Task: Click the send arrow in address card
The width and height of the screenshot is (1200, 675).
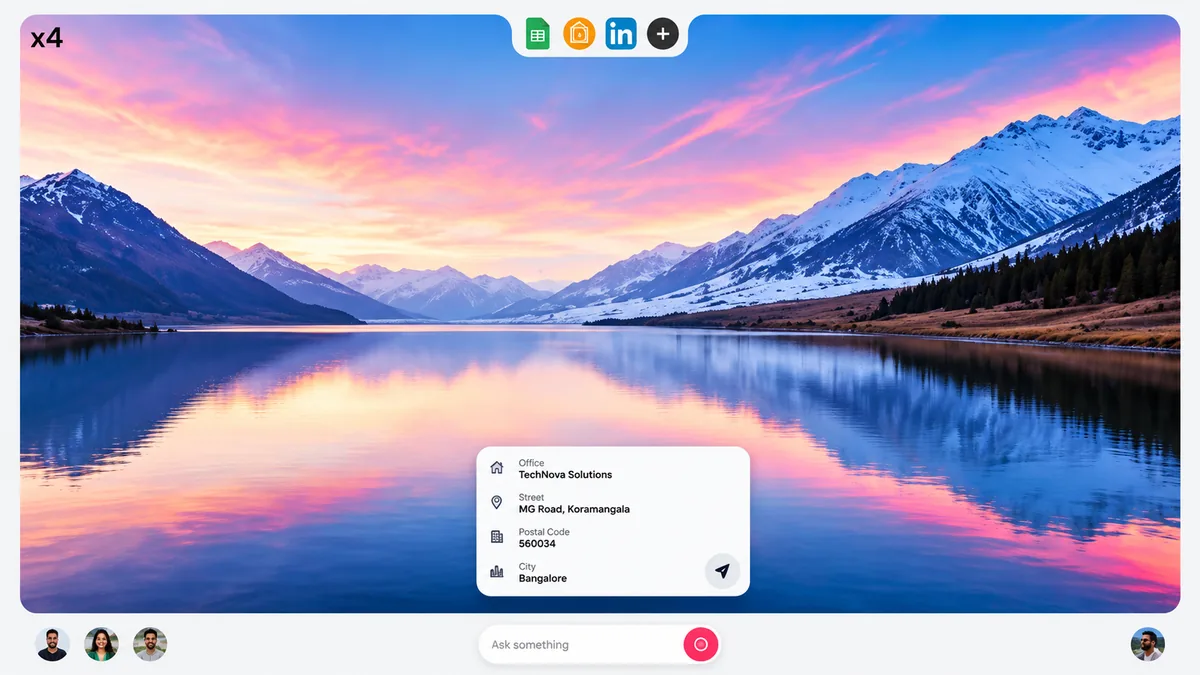Action: point(722,571)
